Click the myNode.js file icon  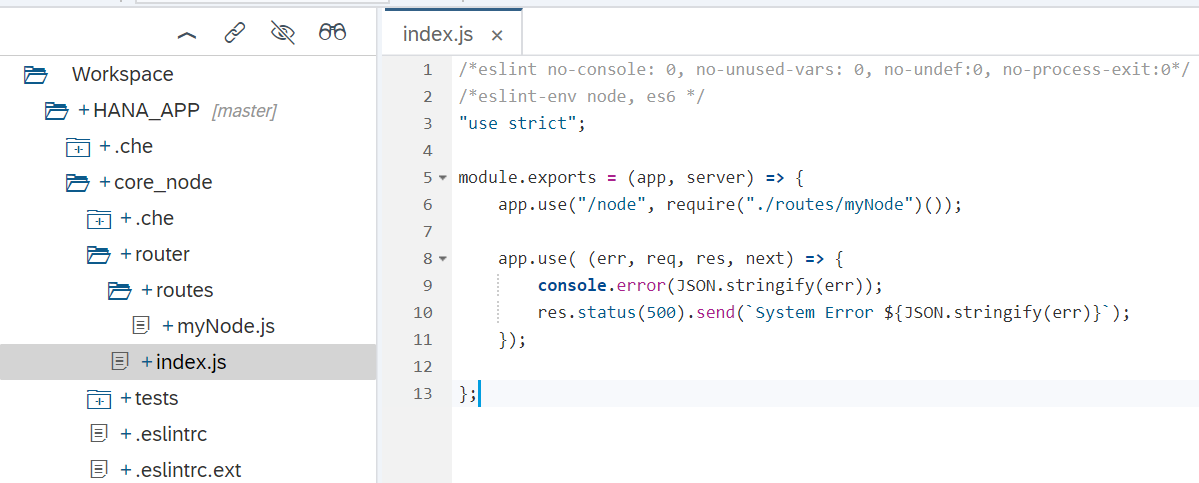pyautogui.click(x=141, y=326)
